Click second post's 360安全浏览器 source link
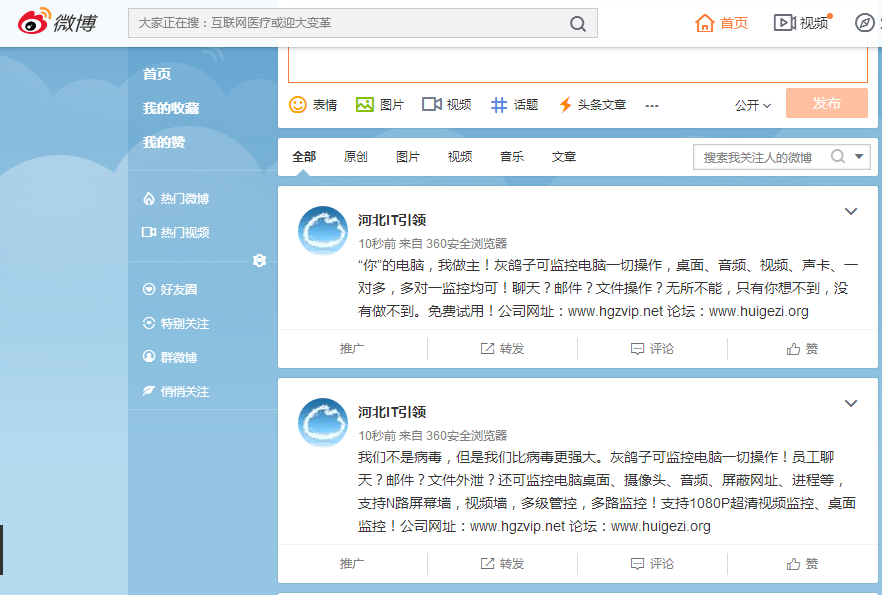 466,435
